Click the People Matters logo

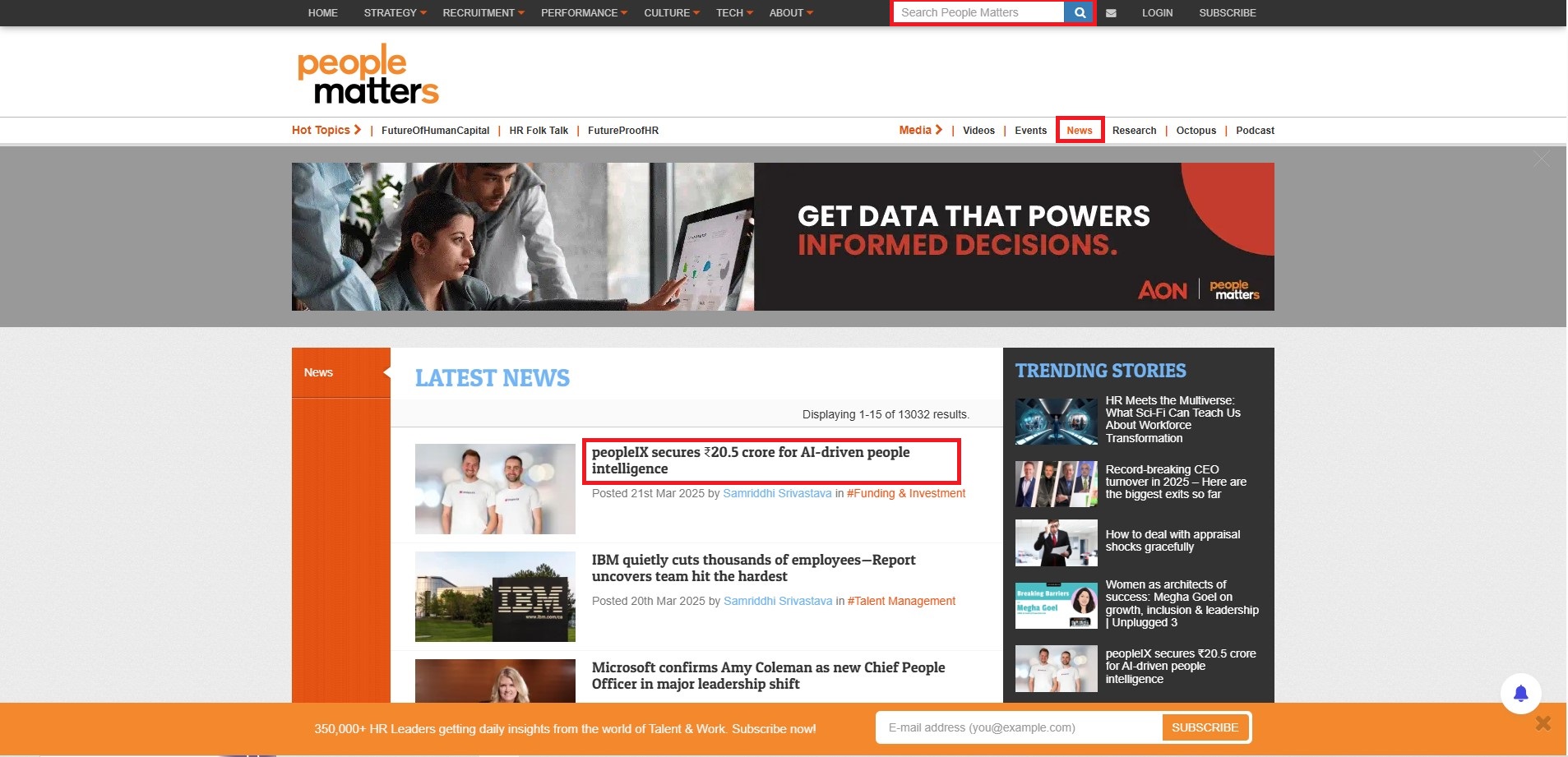[368, 75]
